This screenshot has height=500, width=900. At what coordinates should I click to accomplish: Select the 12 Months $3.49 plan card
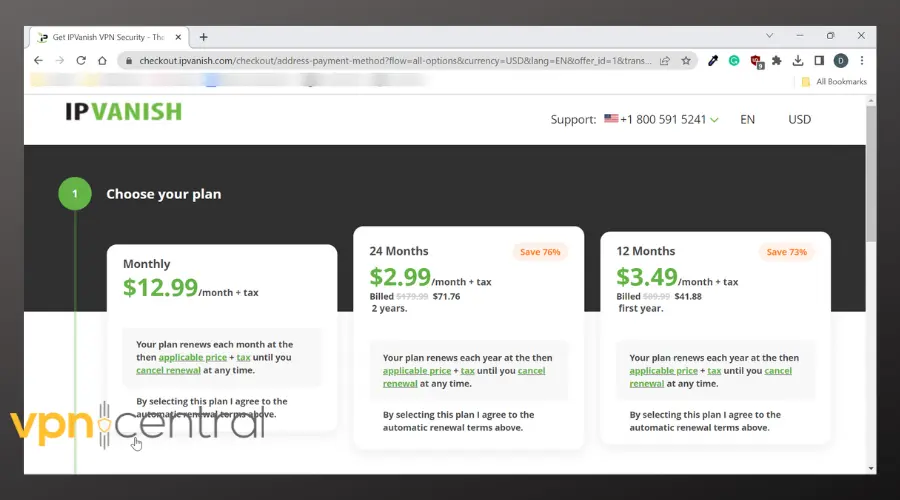715,338
